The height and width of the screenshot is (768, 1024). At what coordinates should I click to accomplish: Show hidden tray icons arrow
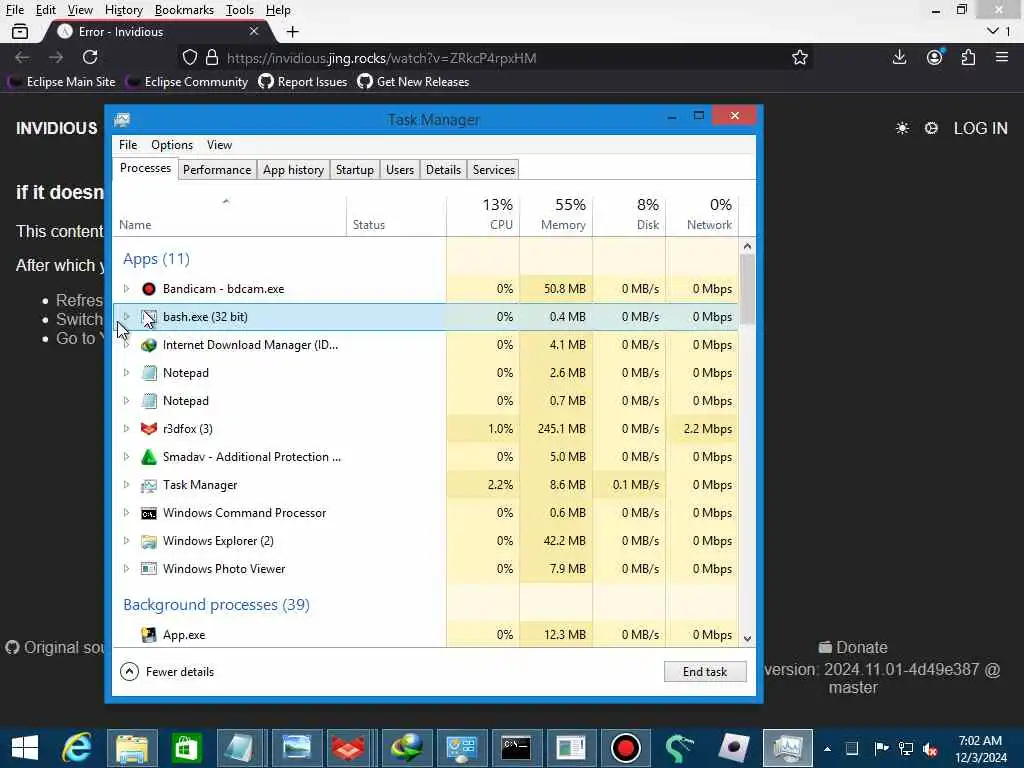[827, 749]
